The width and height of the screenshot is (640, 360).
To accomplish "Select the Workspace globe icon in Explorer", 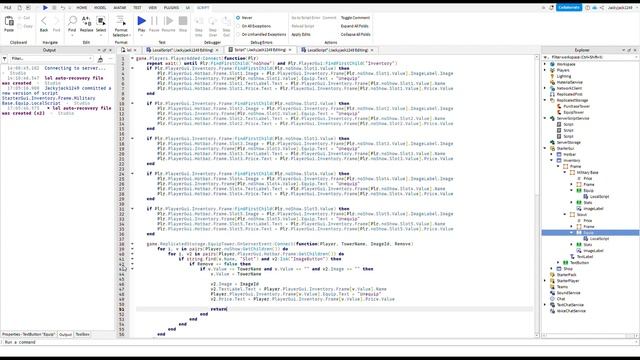I will coord(552,64).
